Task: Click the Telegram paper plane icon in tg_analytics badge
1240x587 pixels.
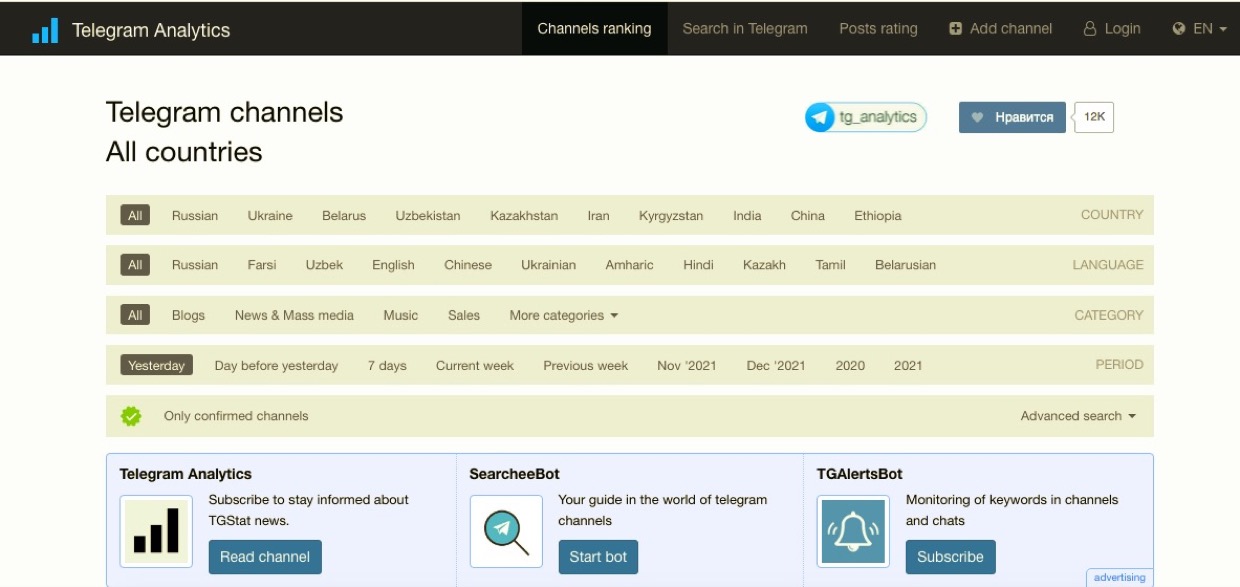Action: coord(821,117)
